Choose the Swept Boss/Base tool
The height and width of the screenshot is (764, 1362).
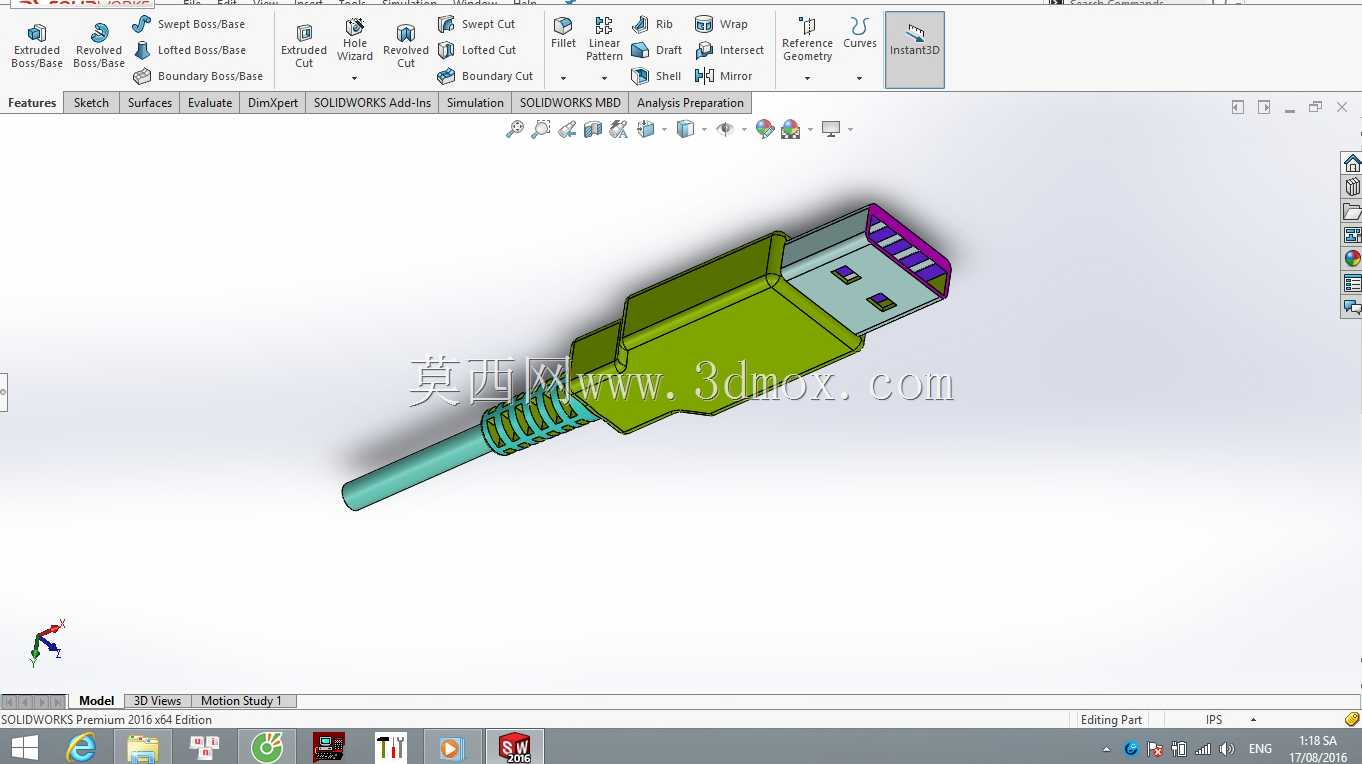coord(189,24)
